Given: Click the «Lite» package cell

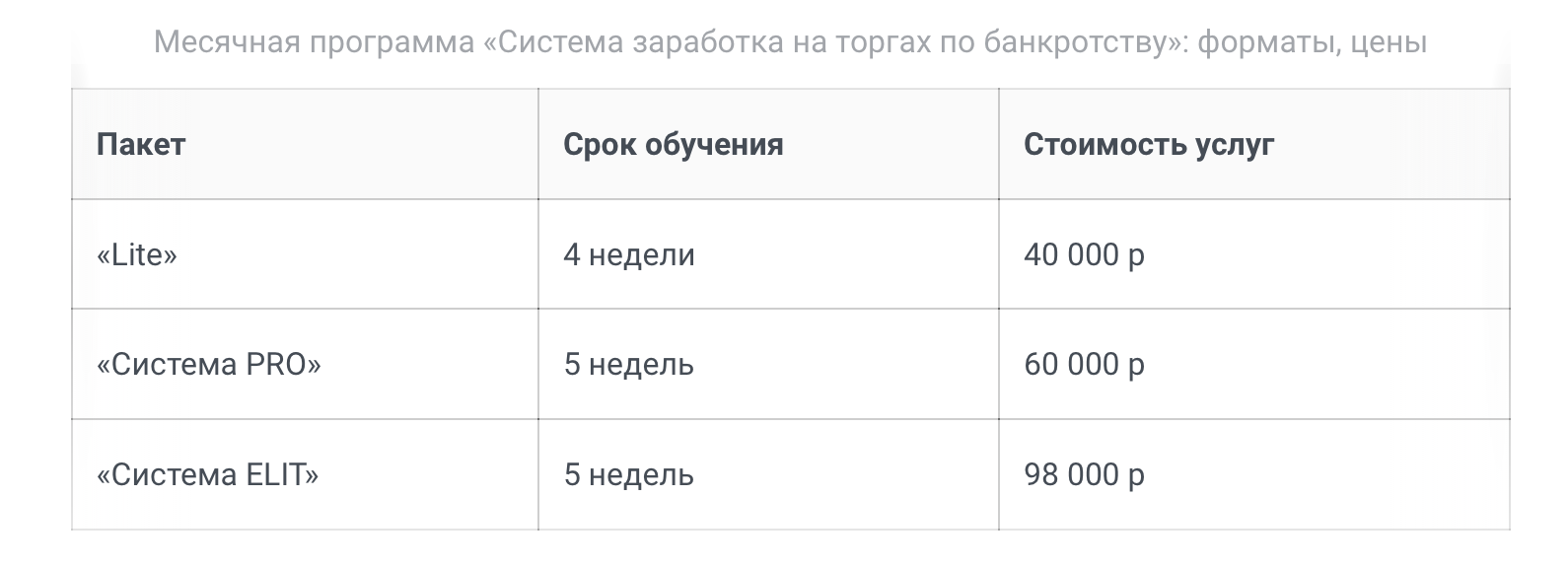Looking at the screenshot, I should [x=137, y=255].
